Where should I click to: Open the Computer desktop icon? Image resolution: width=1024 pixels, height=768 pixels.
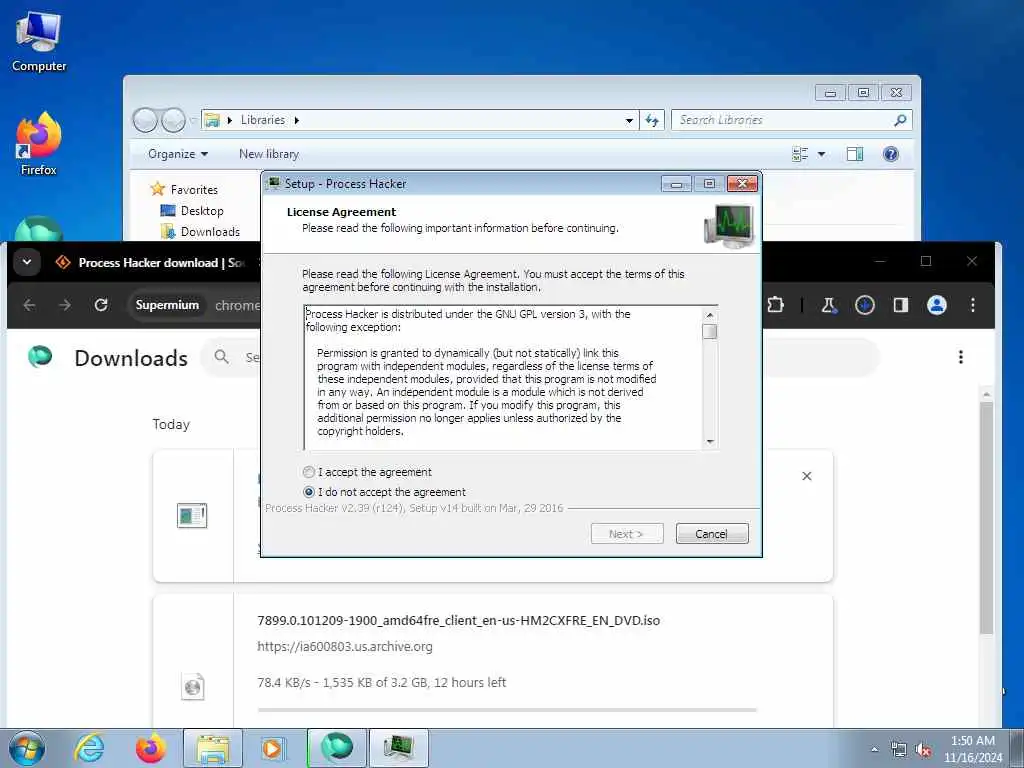[39, 42]
